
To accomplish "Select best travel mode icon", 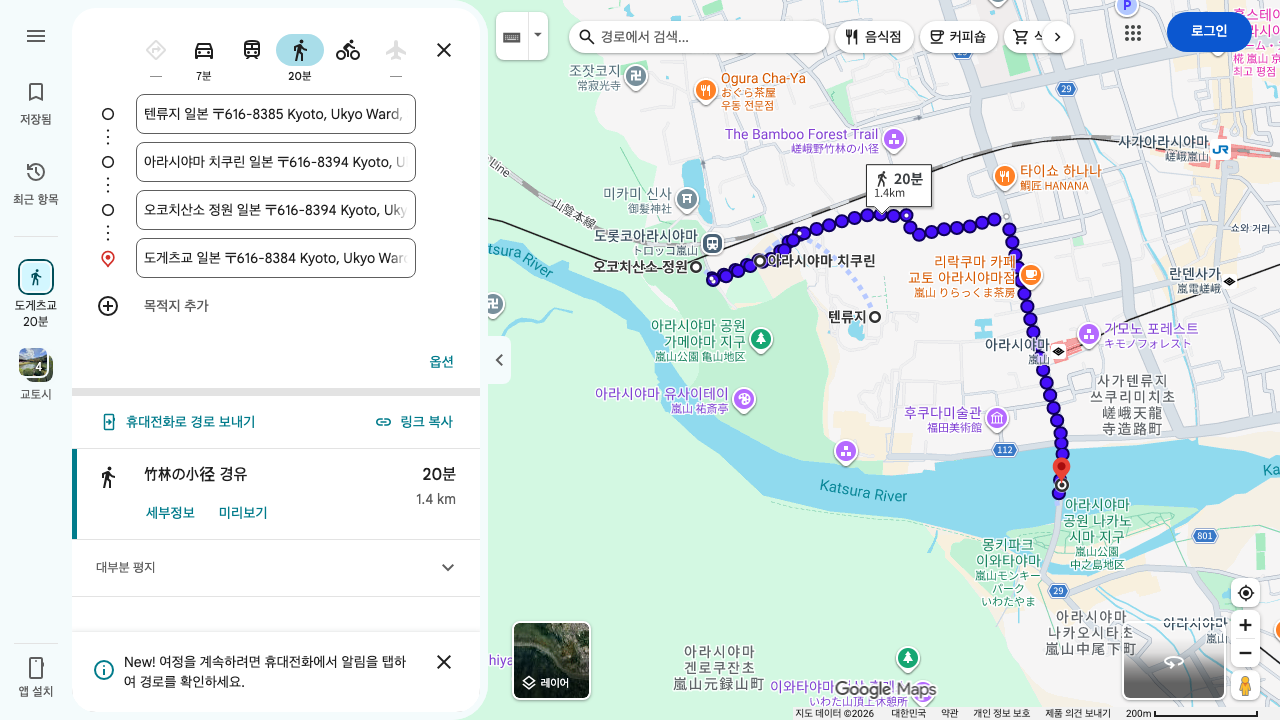I will (x=156, y=50).
